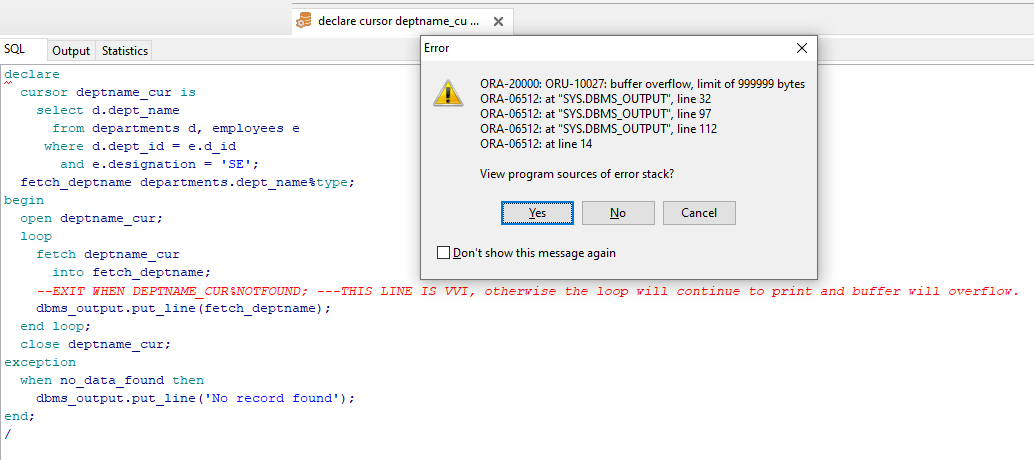Click the Cancel button in Error dialog

tap(699, 213)
